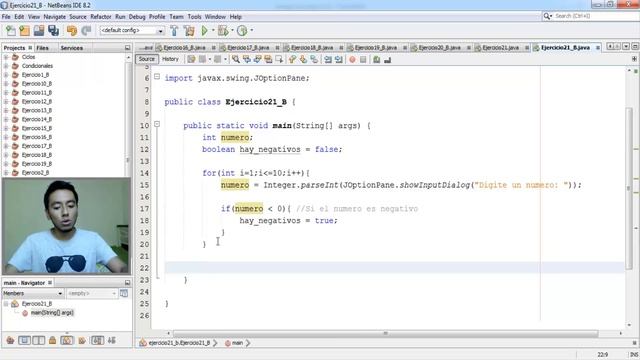Click the Build Project hammer icon
The width and height of the screenshot is (640, 360).
click(174, 31)
